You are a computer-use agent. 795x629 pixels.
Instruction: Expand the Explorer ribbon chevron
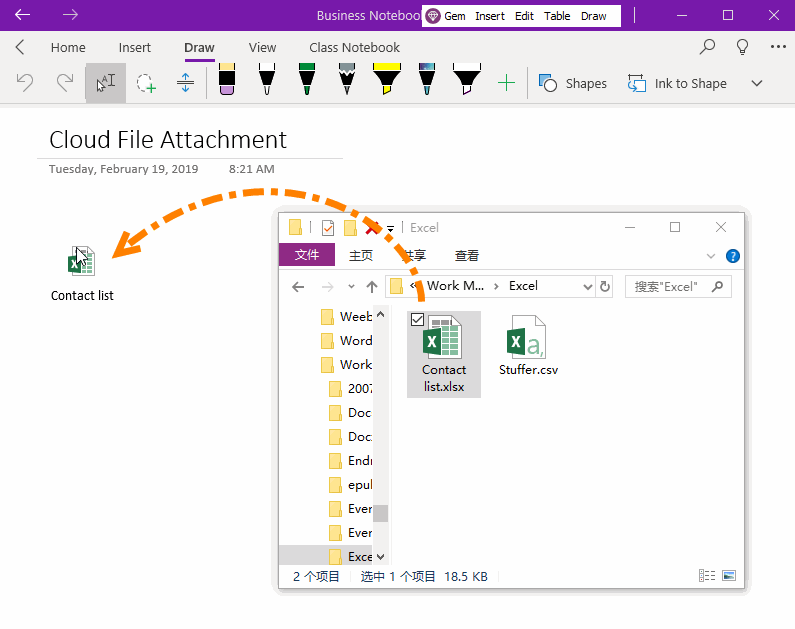[711, 256]
